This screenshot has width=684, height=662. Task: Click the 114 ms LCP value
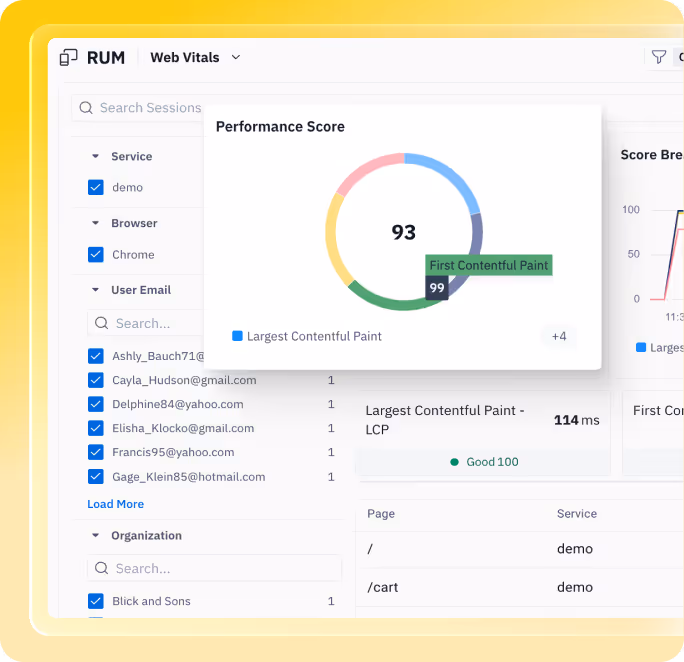pos(576,420)
